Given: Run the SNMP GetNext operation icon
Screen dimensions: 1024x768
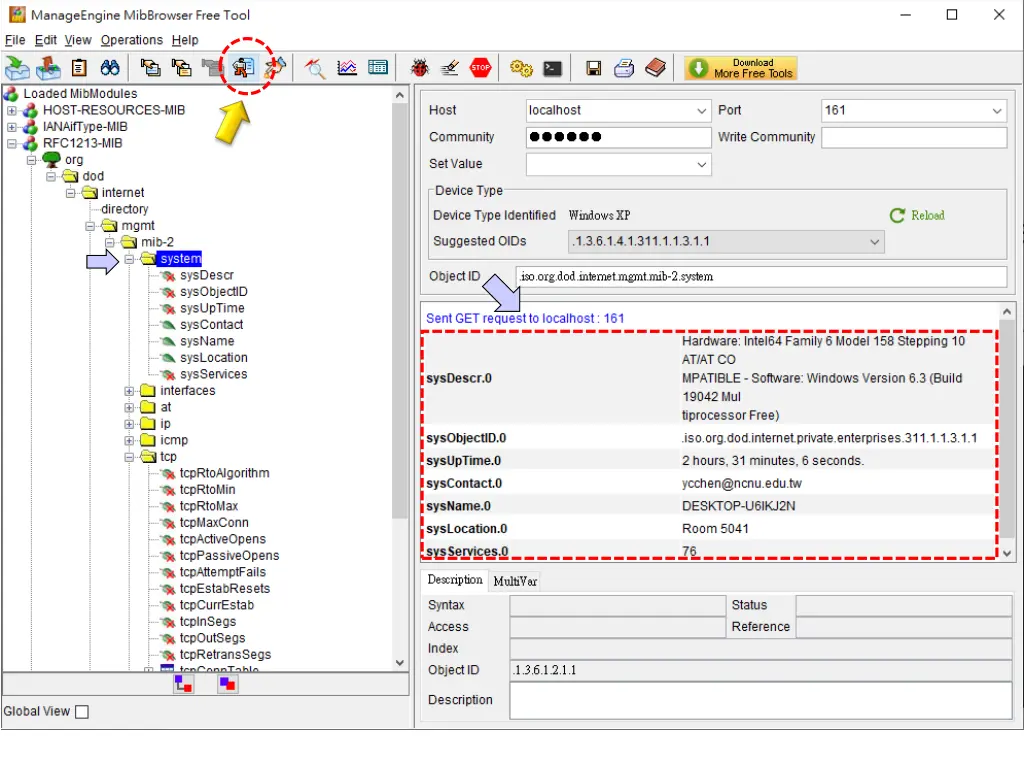Looking at the screenshot, I should point(182,67).
